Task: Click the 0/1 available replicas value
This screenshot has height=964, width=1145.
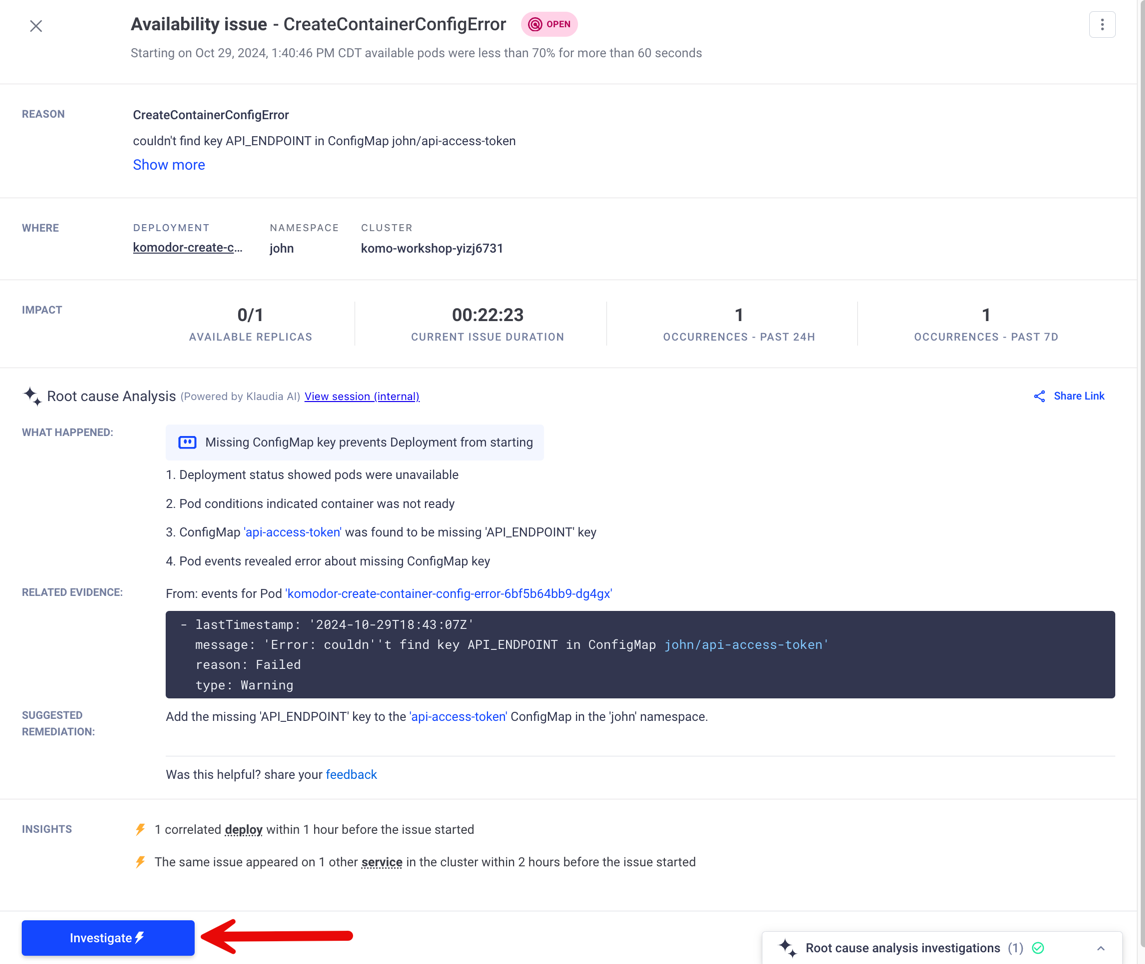Action: (x=250, y=315)
